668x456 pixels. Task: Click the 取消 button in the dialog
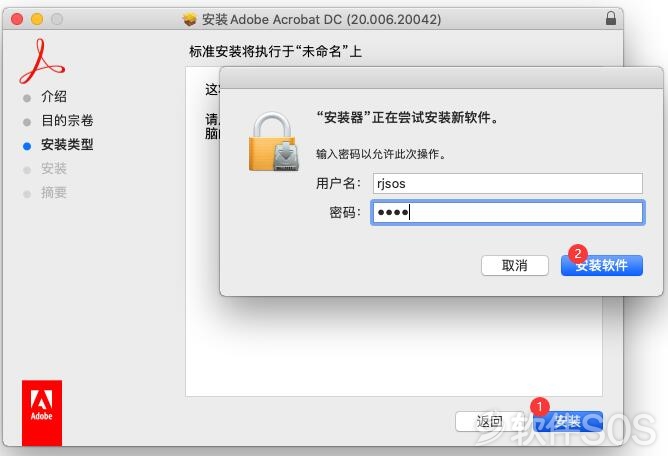(515, 266)
